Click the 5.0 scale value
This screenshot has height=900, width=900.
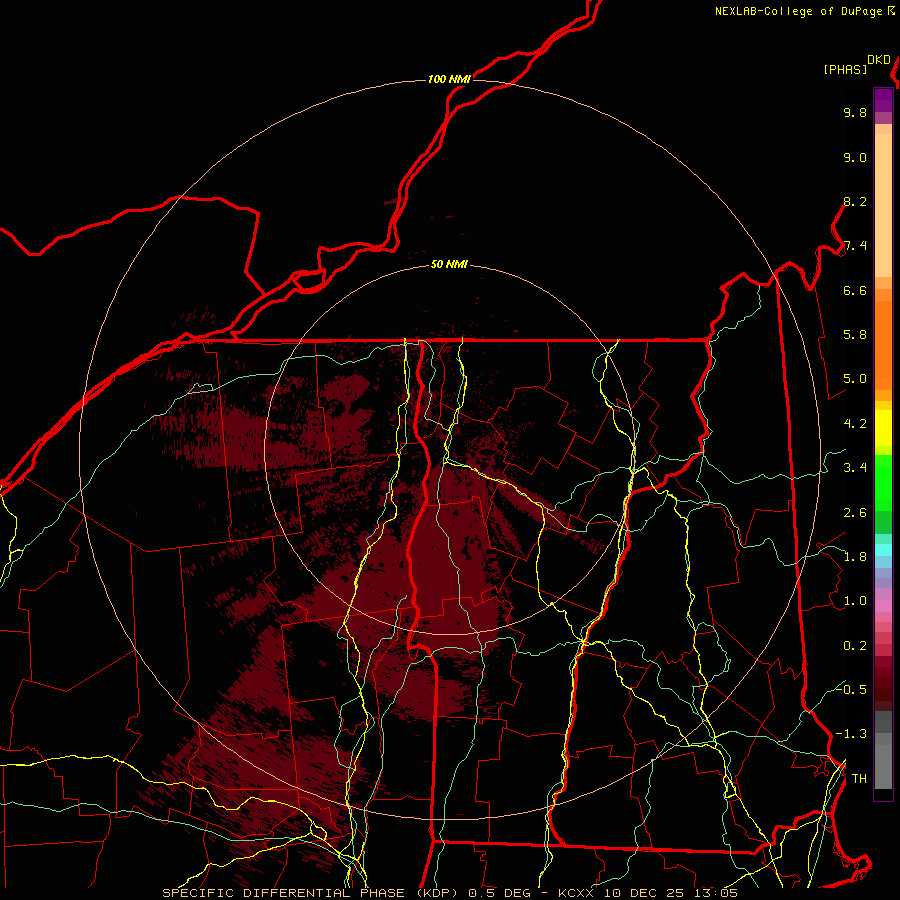tap(855, 379)
